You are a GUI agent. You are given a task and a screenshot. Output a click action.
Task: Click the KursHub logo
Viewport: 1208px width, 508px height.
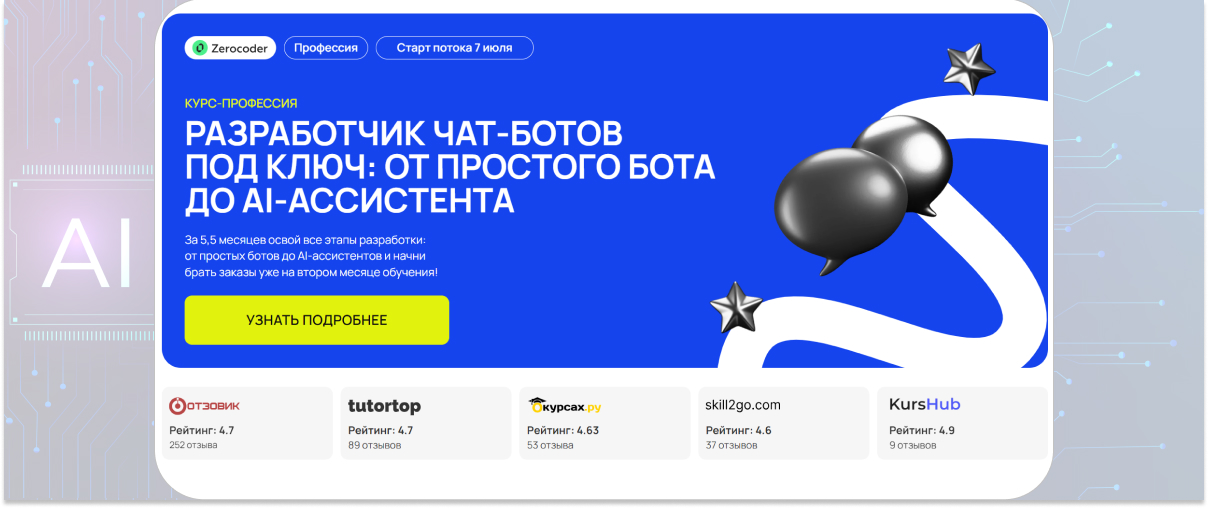924,405
